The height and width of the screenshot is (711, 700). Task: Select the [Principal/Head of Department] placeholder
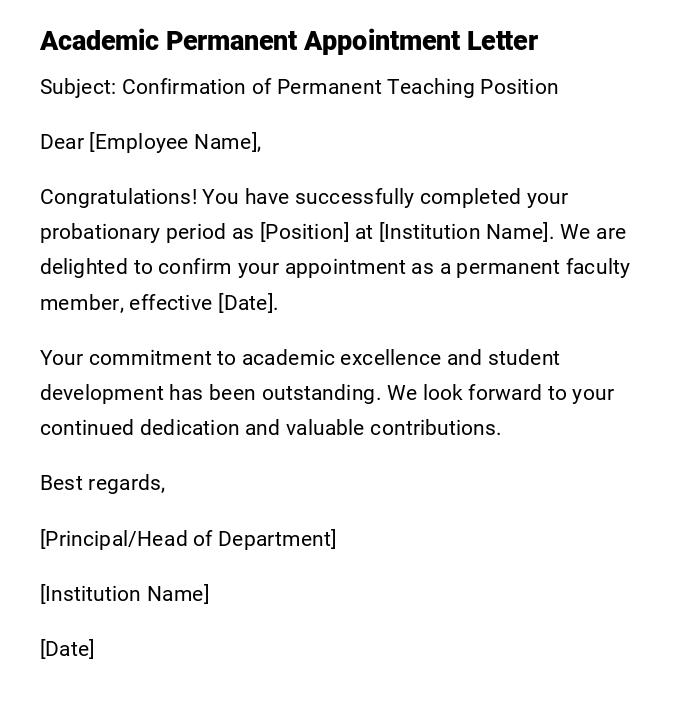188,539
